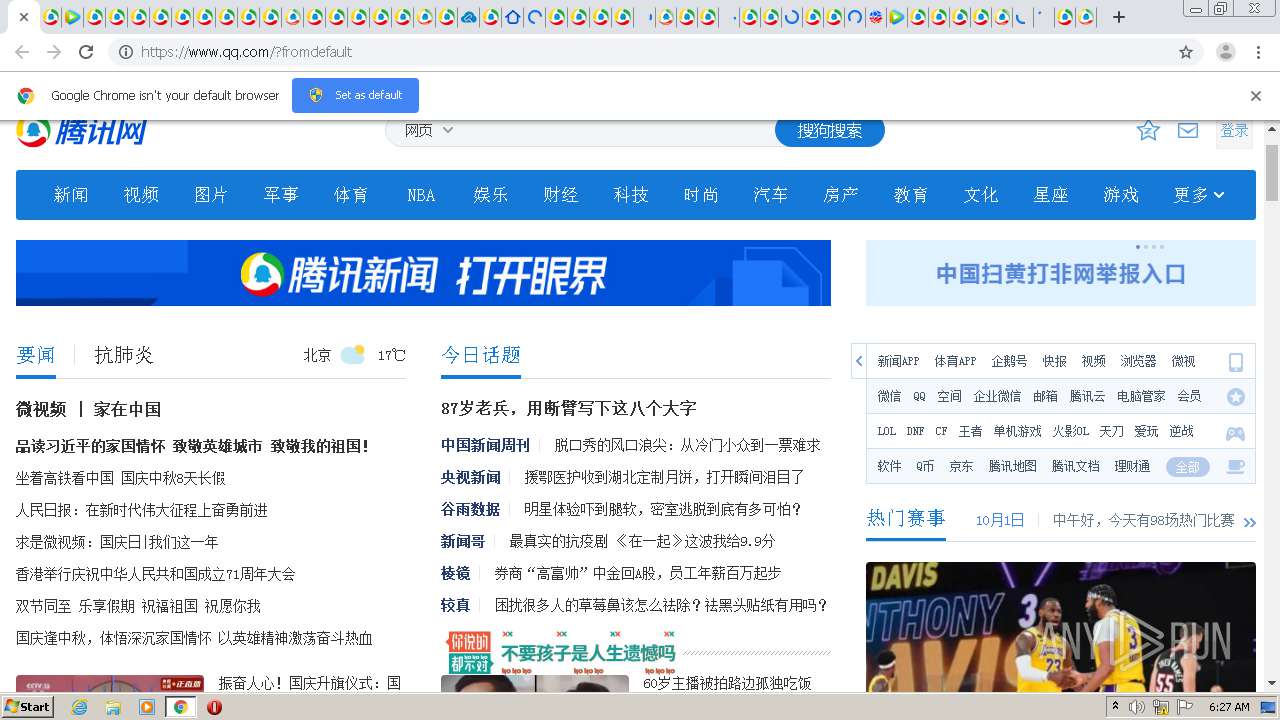Open the 电脑管家 link
1280x720 pixels.
(1141, 396)
